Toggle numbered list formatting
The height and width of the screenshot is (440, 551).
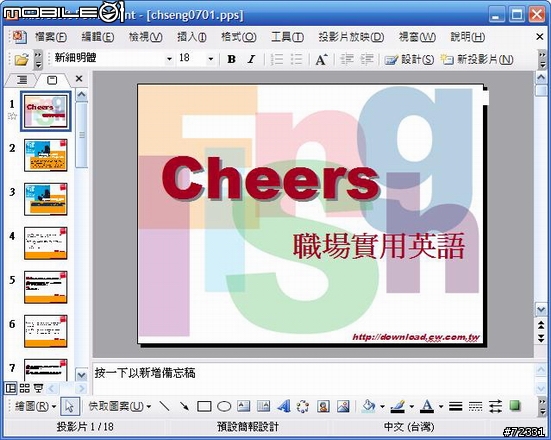[277, 59]
